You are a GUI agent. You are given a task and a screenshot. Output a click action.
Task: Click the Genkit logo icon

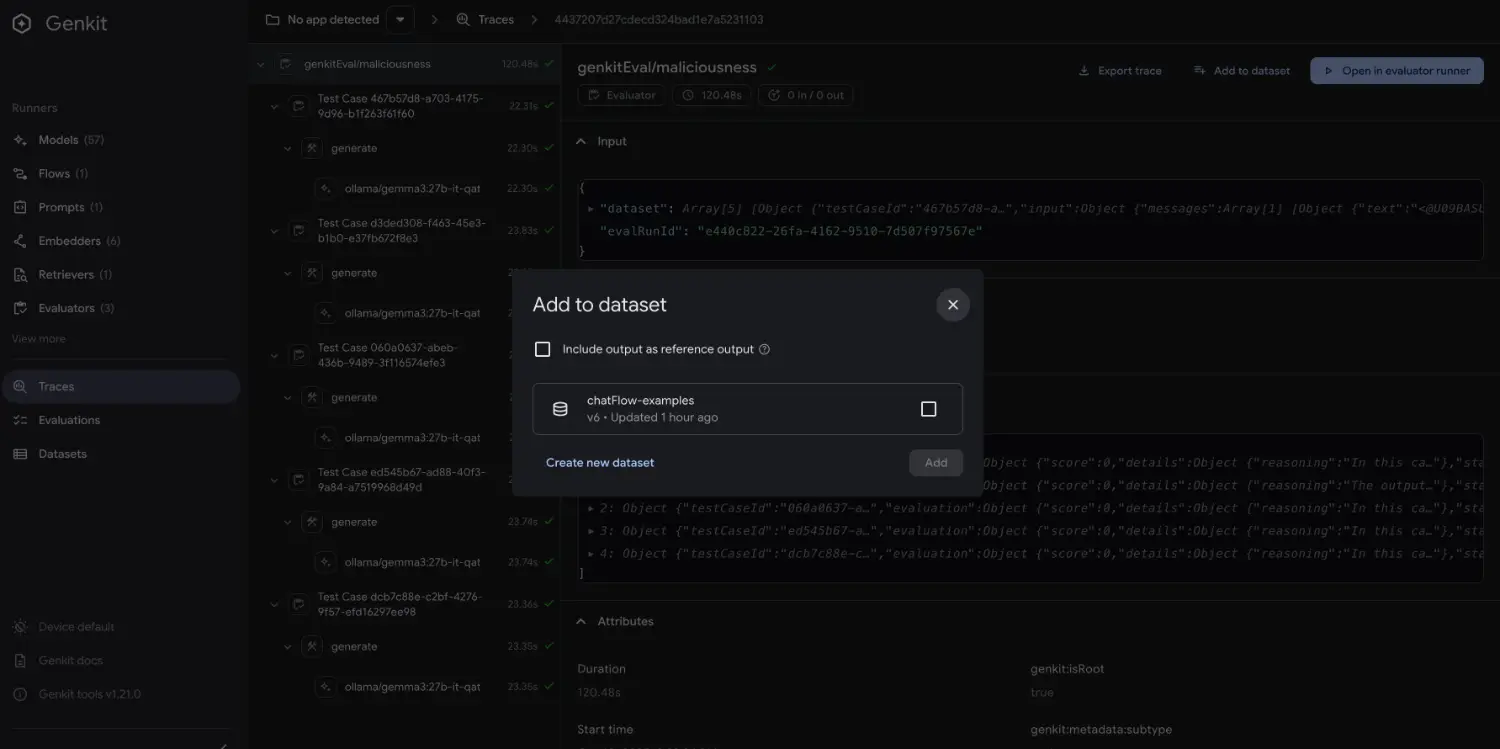coord(22,24)
